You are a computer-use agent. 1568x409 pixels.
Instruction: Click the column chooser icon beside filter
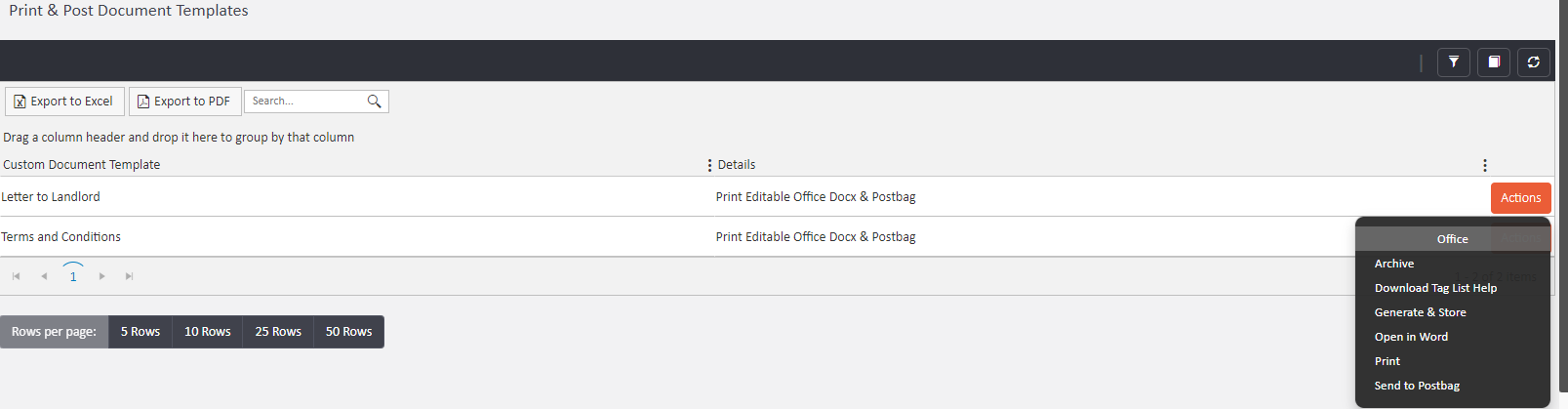click(1494, 62)
